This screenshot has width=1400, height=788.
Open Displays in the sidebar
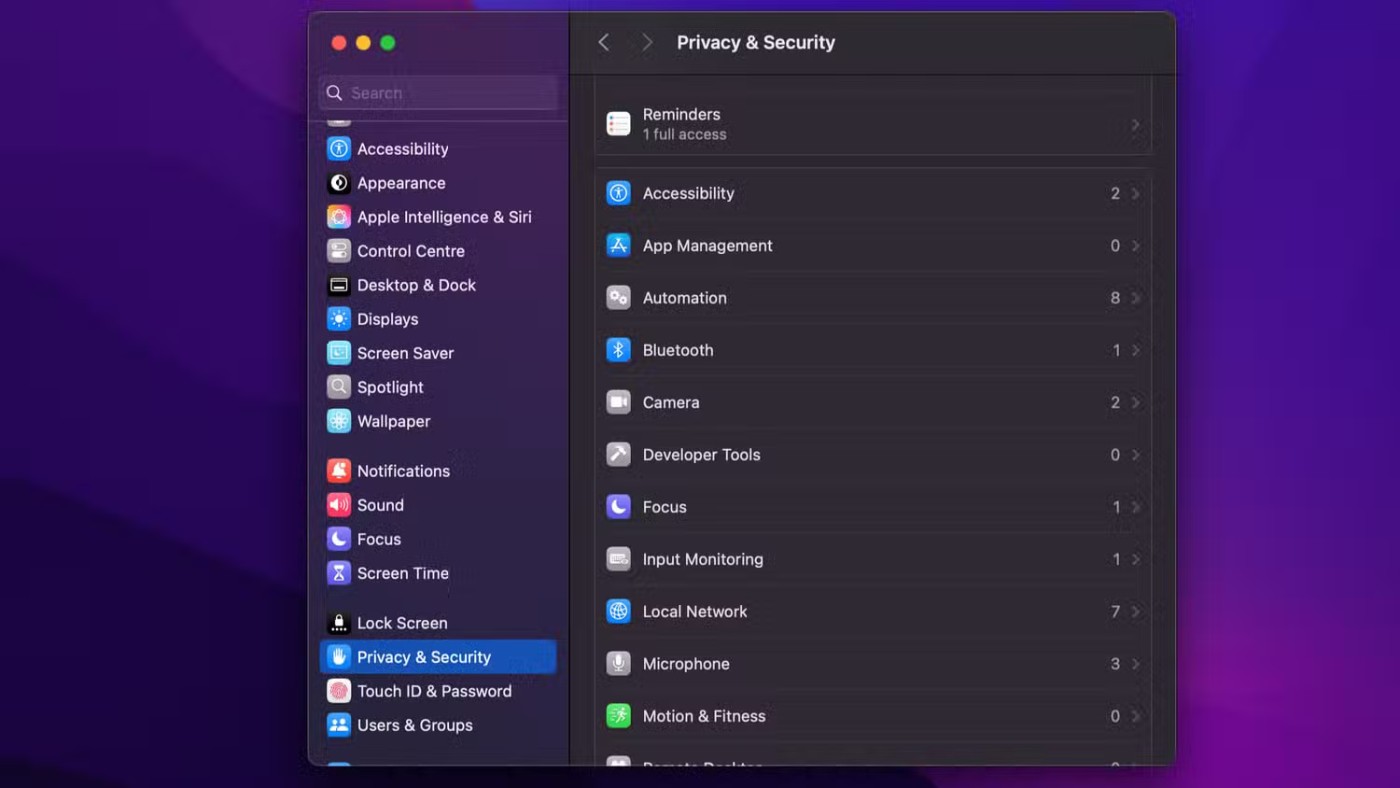[x=387, y=319]
